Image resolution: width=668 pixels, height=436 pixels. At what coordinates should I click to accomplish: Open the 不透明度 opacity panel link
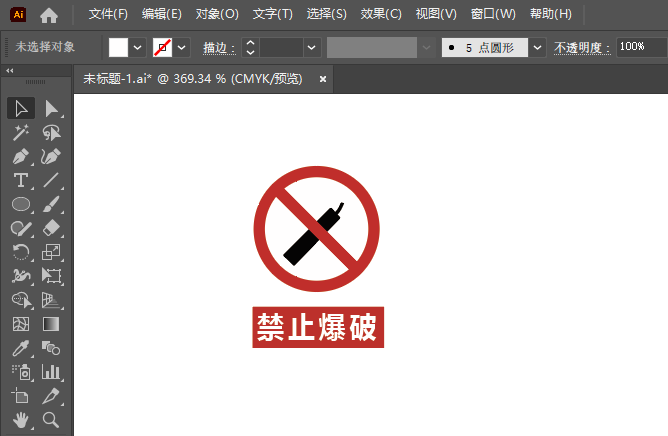click(582, 48)
